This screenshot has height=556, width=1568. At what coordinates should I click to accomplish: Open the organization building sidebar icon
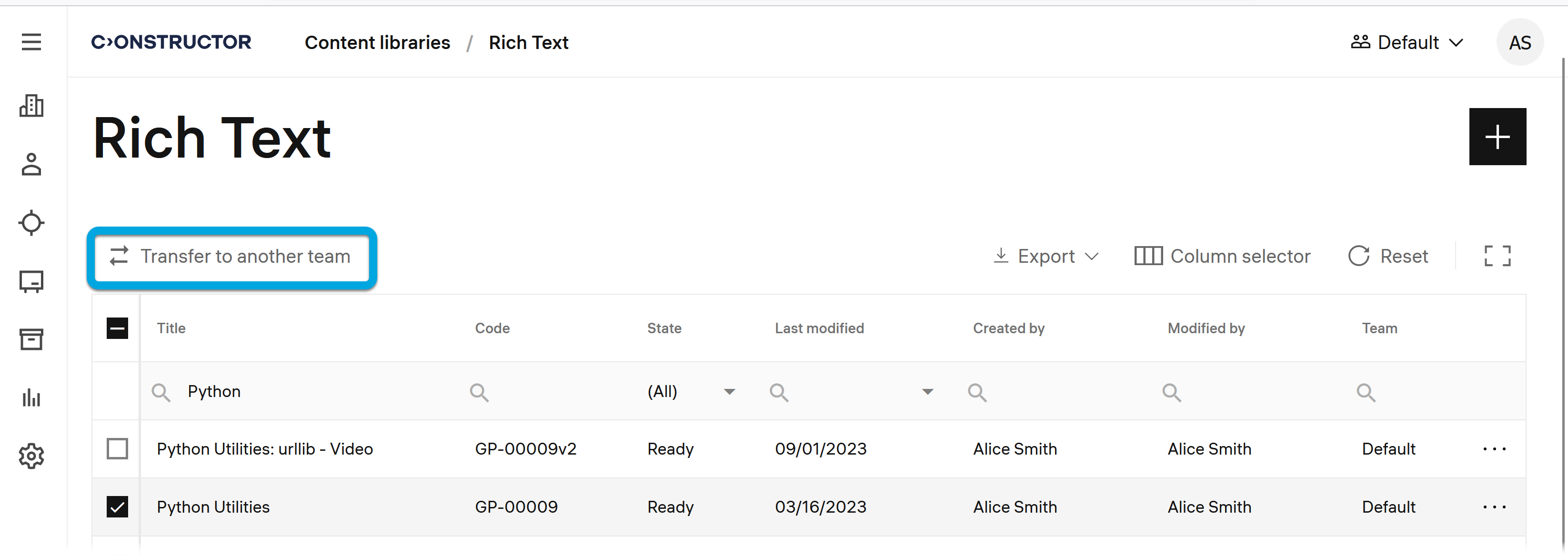tap(31, 105)
